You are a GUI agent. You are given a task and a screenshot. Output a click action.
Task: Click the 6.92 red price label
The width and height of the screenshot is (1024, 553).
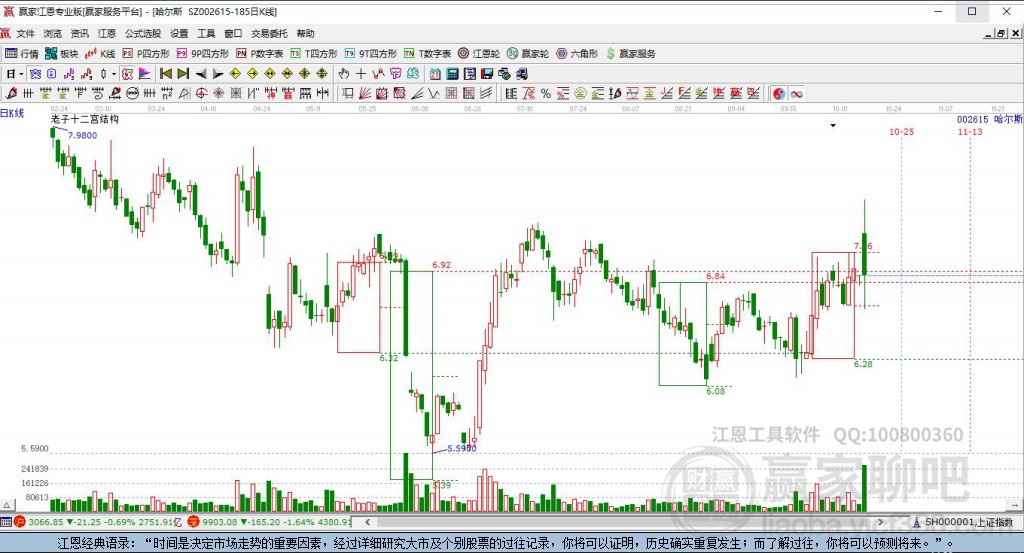click(x=441, y=265)
